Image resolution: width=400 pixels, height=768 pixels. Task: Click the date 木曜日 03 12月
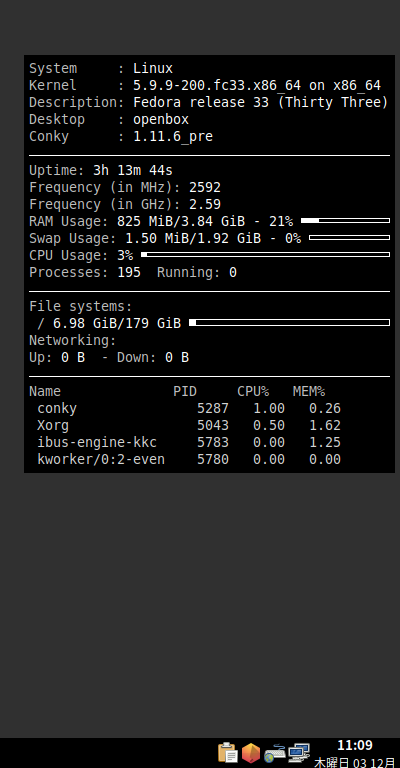coord(354,762)
